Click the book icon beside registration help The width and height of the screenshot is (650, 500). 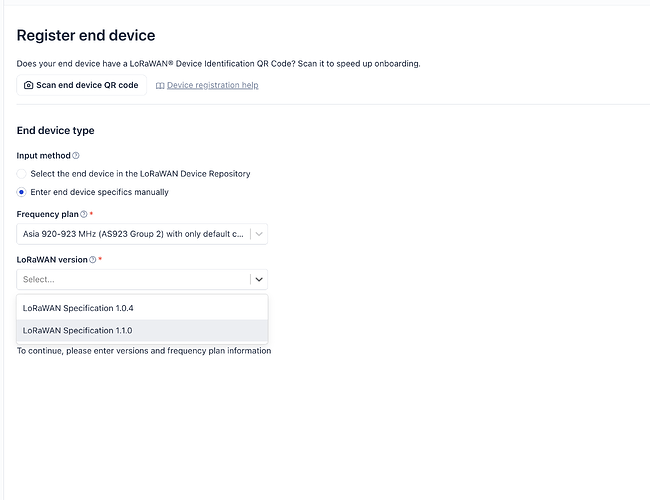click(x=160, y=85)
